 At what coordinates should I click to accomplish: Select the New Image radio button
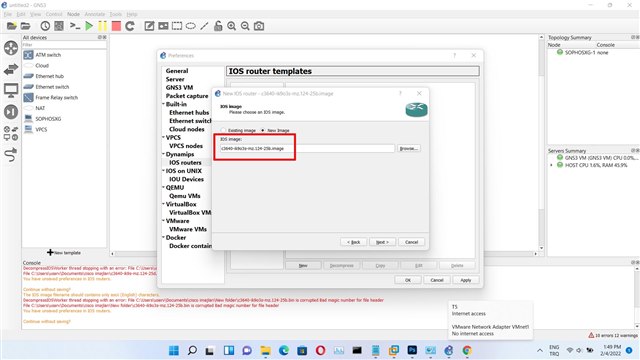point(262,130)
